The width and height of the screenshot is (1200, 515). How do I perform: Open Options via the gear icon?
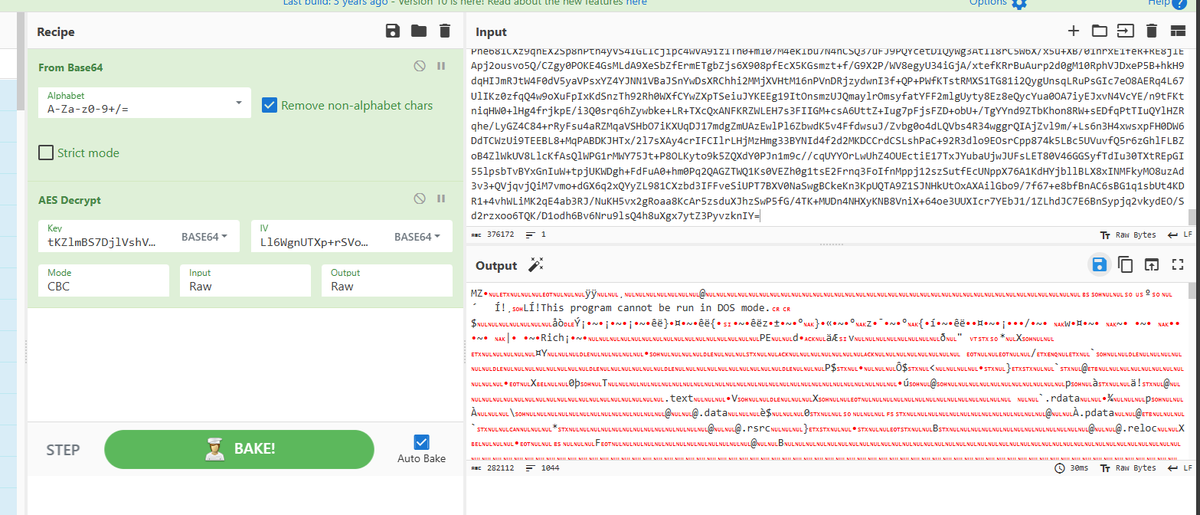[1020, 4]
